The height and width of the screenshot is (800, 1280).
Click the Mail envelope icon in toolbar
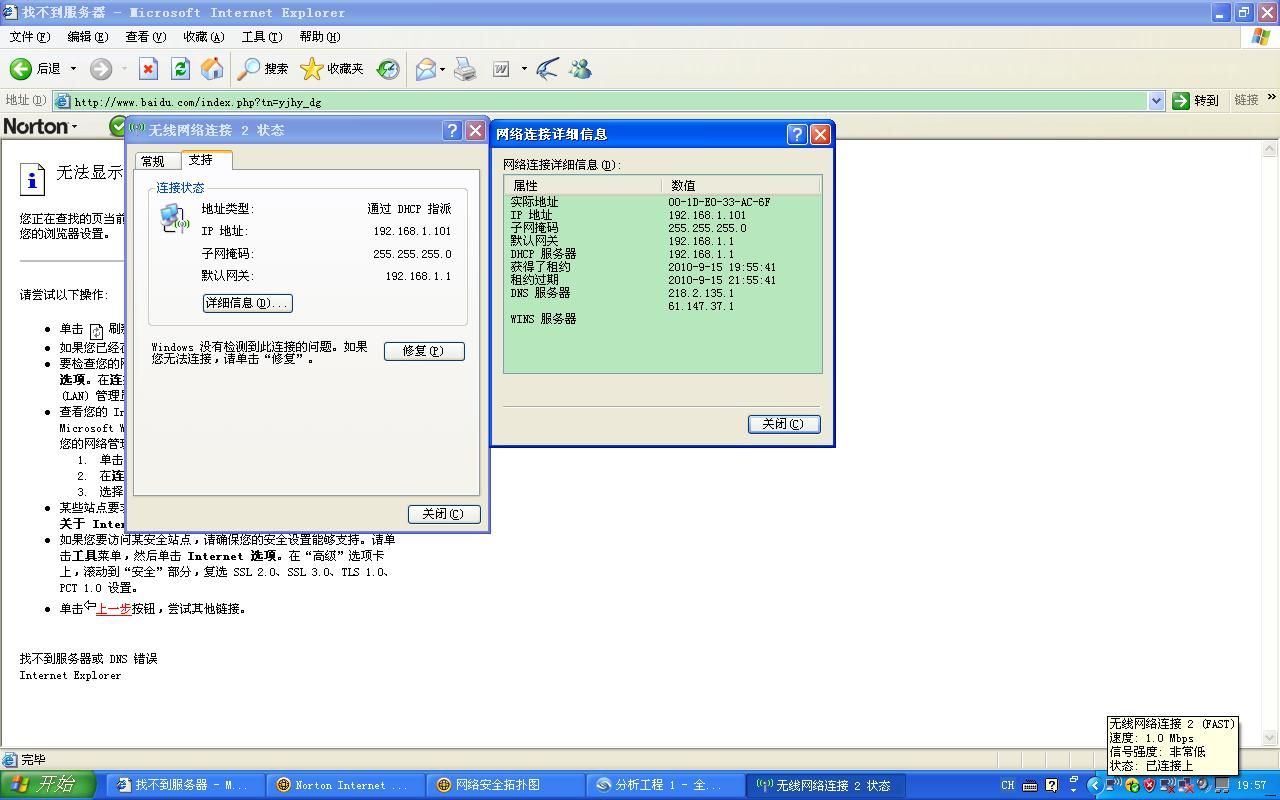click(426, 69)
